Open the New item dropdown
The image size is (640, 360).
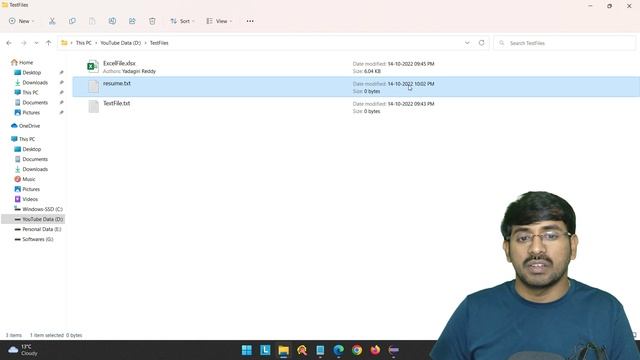point(21,21)
